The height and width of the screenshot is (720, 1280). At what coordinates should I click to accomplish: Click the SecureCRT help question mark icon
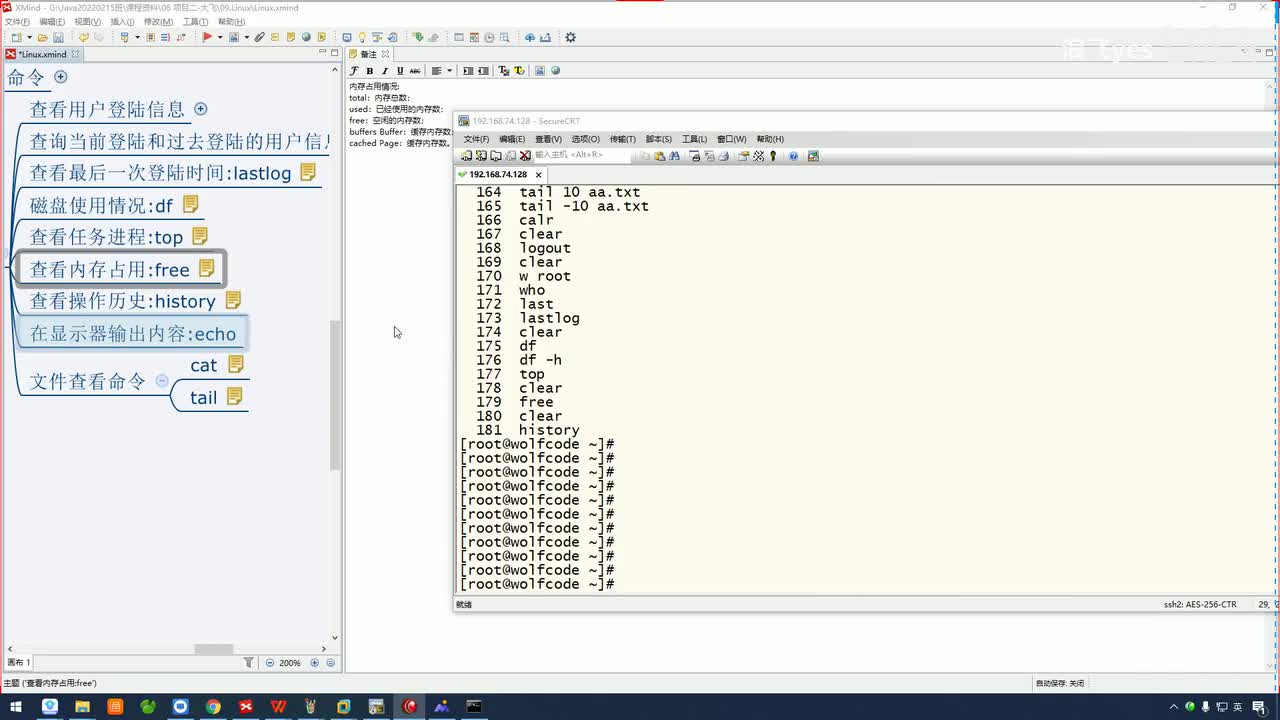pyautogui.click(x=793, y=156)
